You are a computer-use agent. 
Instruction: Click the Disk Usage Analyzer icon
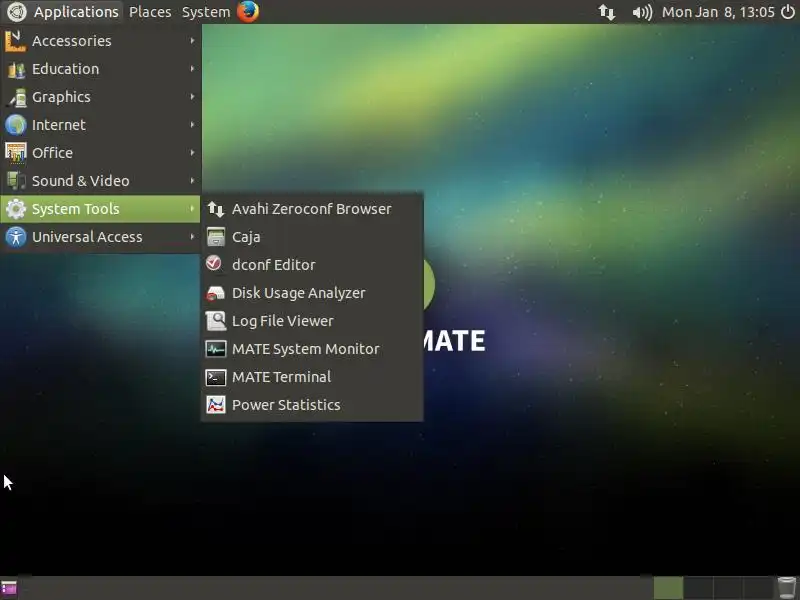(216, 293)
